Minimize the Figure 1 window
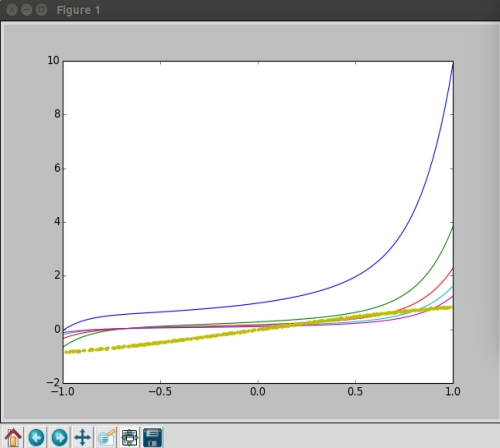Image resolution: width=500 pixels, height=448 pixels. tap(27, 10)
